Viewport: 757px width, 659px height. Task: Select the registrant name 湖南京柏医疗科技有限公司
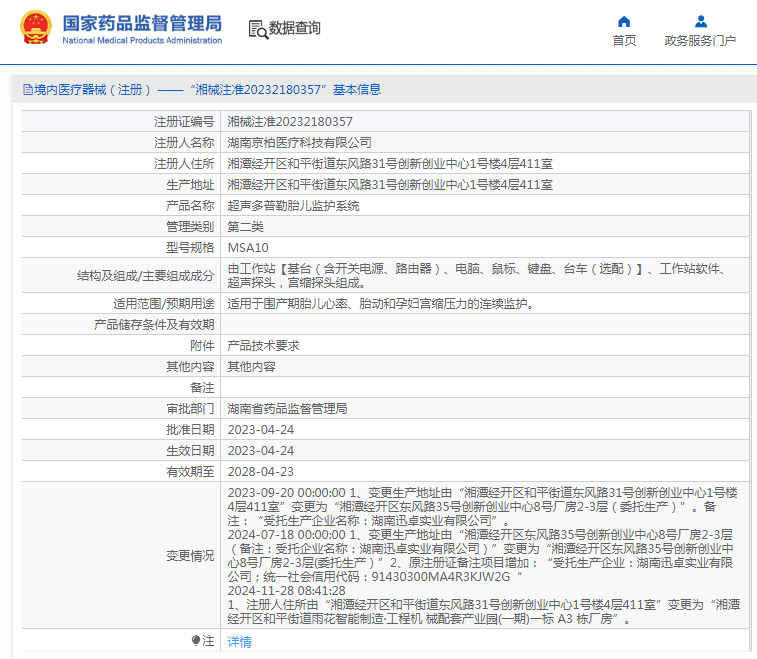[x=299, y=143]
